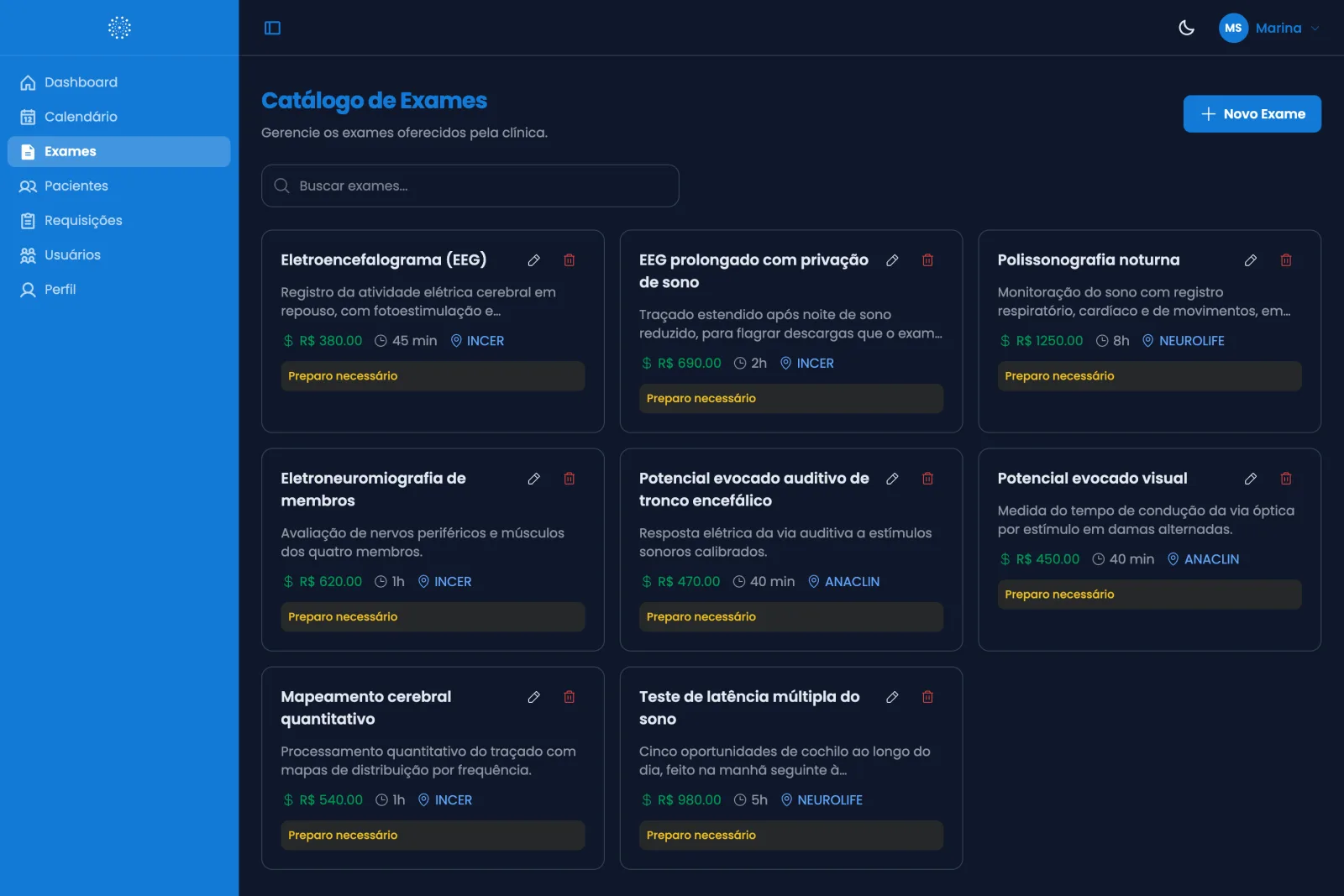Click the app logo in the sidebar
Viewport: 1344px width, 896px height.
(119, 28)
